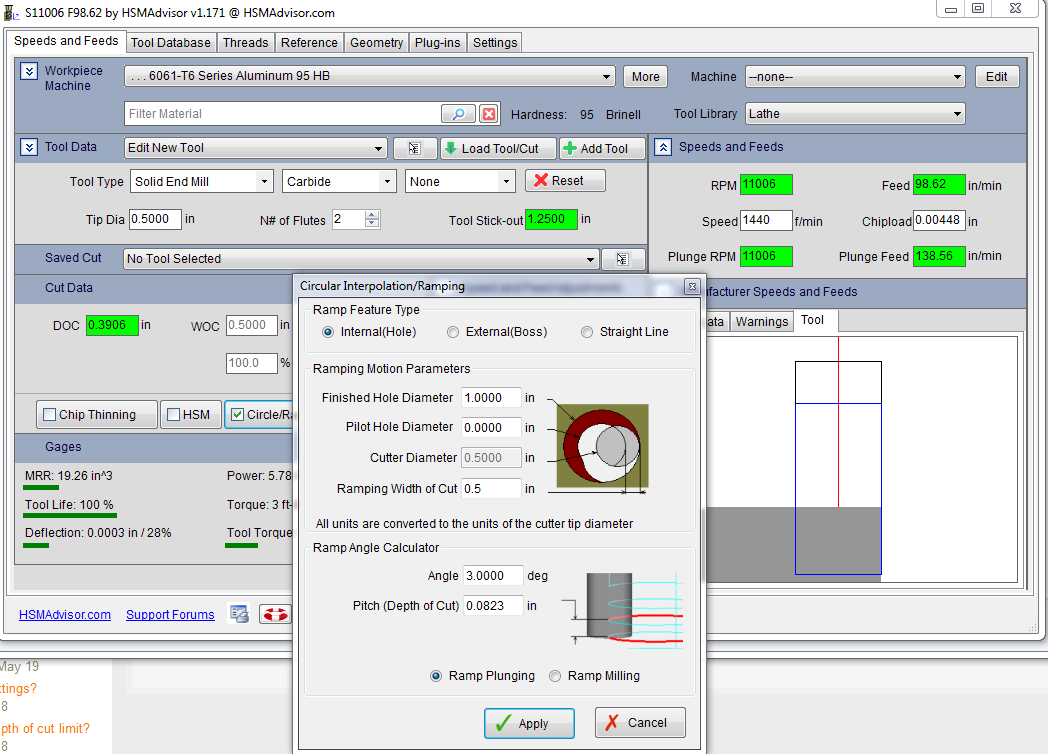Select the External(Boss) ramp feature
Image resolution: width=1048 pixels, height=754 pixels.
pyautogui.click(x=454, y=332)
